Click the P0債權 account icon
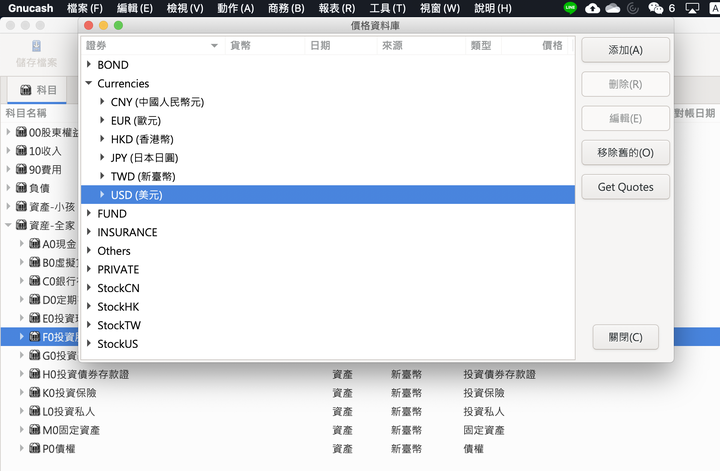The width and height of the screenshot is (720, 471). point(34,448)
